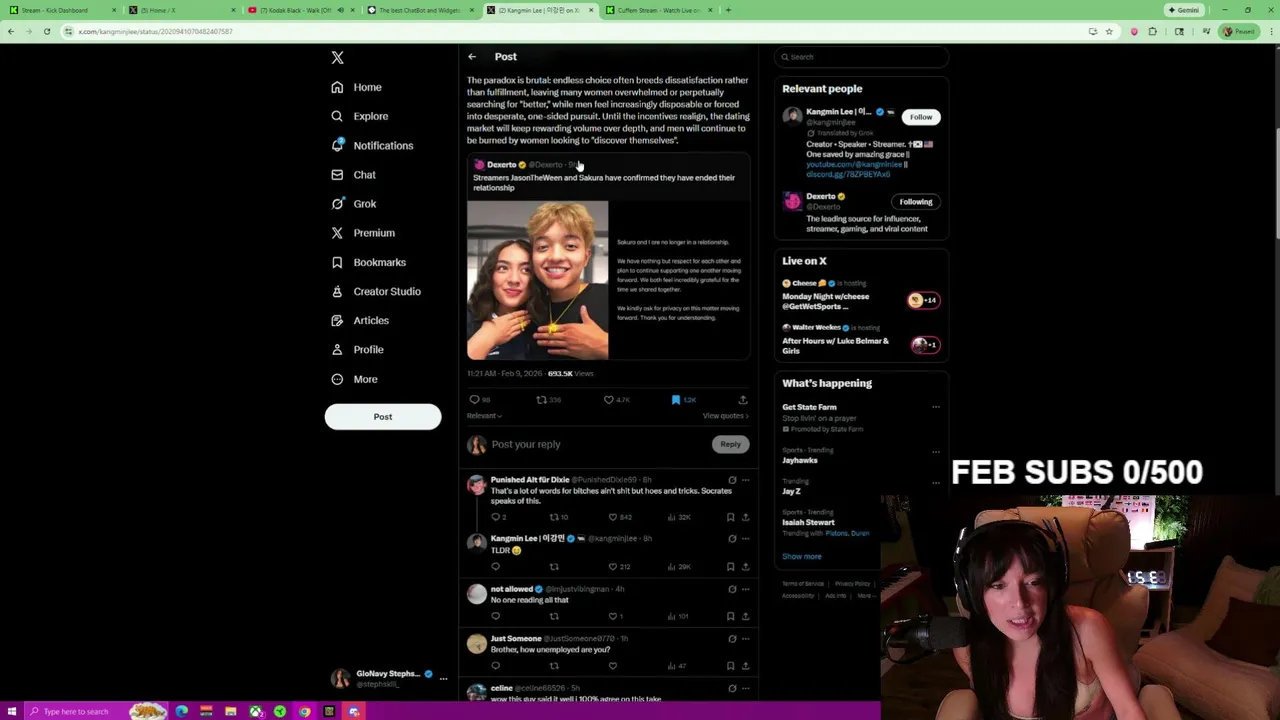This screenshot has width=1280, height=720.
Task: Open the quoted Dexerto post image
Action: coord(537,280)
